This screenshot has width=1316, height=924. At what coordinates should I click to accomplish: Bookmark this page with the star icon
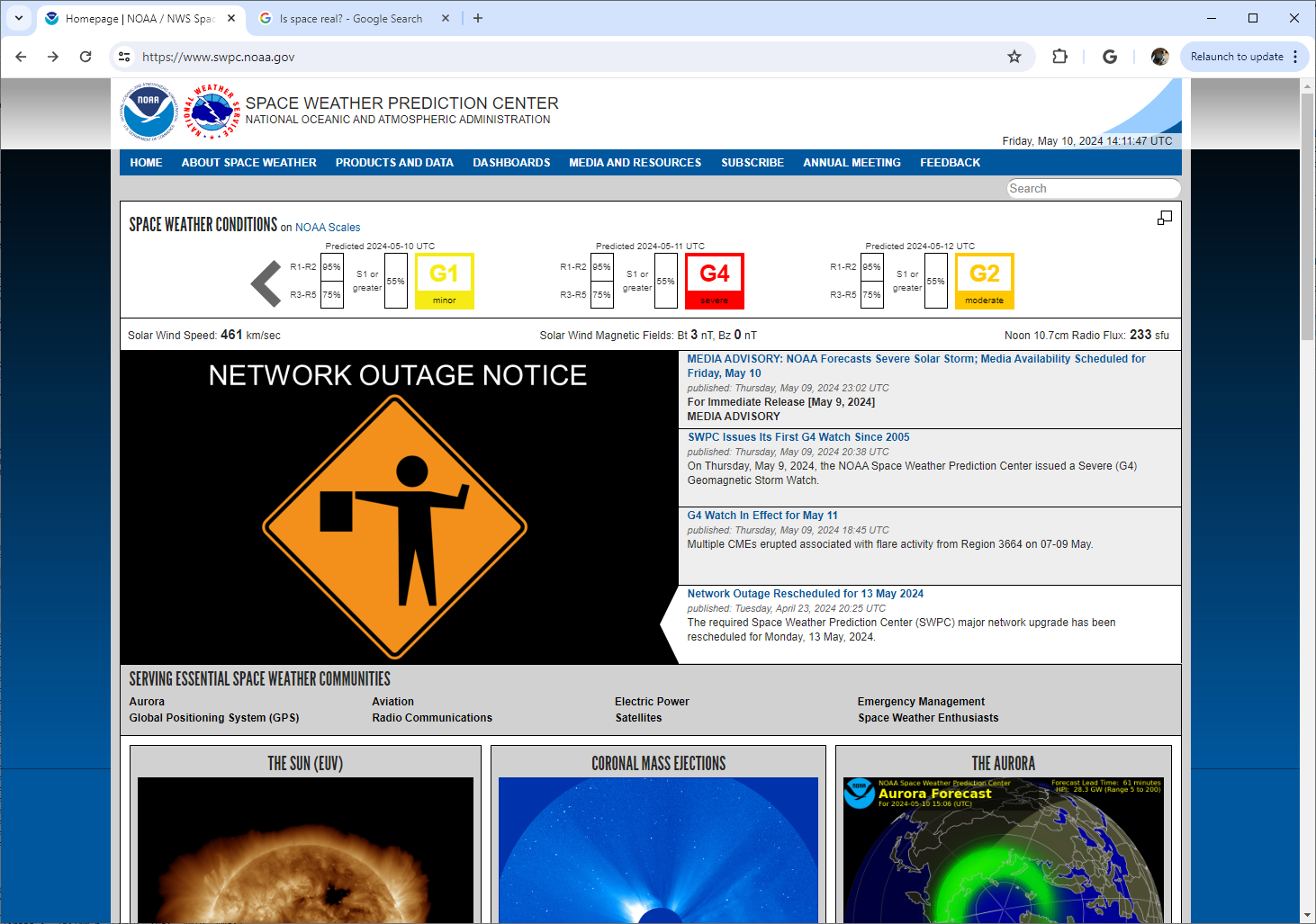(1014, 57)
